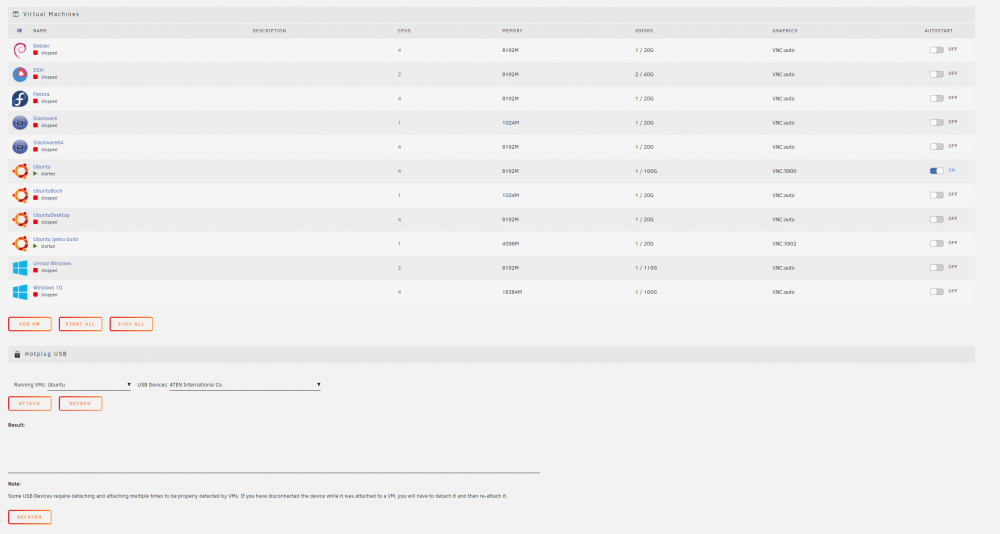Click the Ubuntu VM logo icon
This screenshot has width=1000, height=534.
tap(20, 171)
